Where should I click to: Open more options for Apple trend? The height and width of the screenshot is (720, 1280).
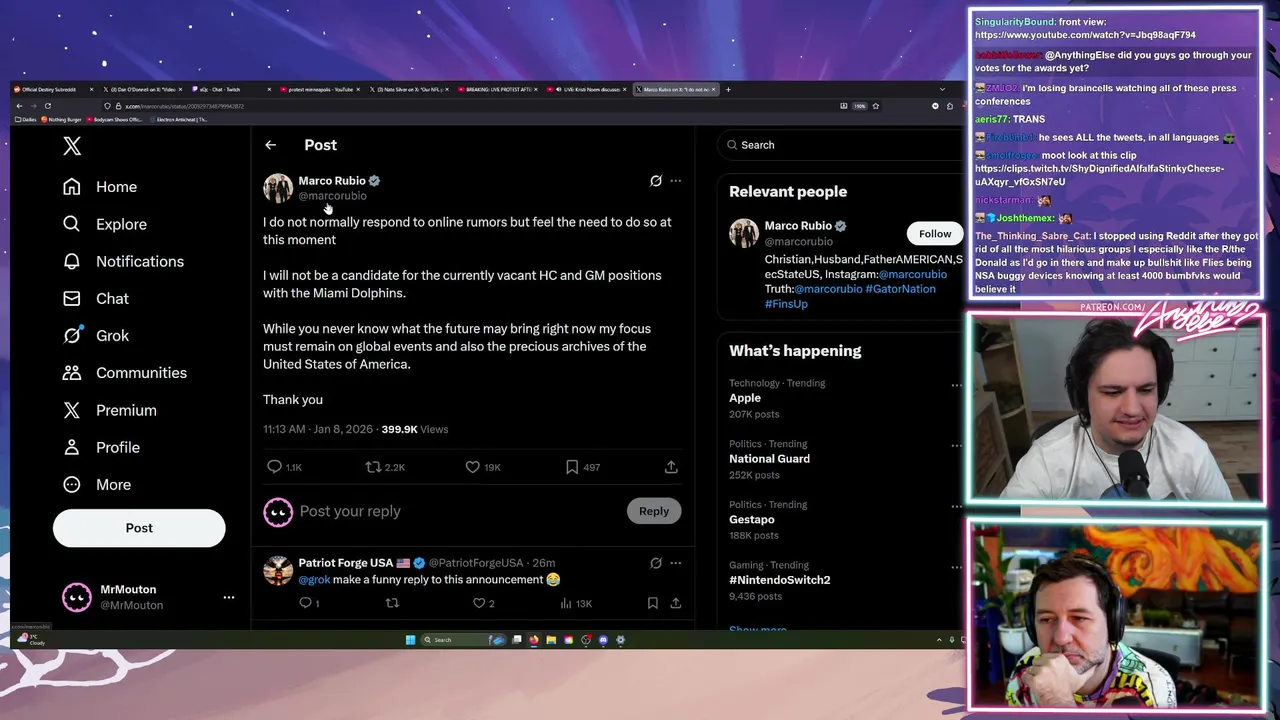[956, 385]
